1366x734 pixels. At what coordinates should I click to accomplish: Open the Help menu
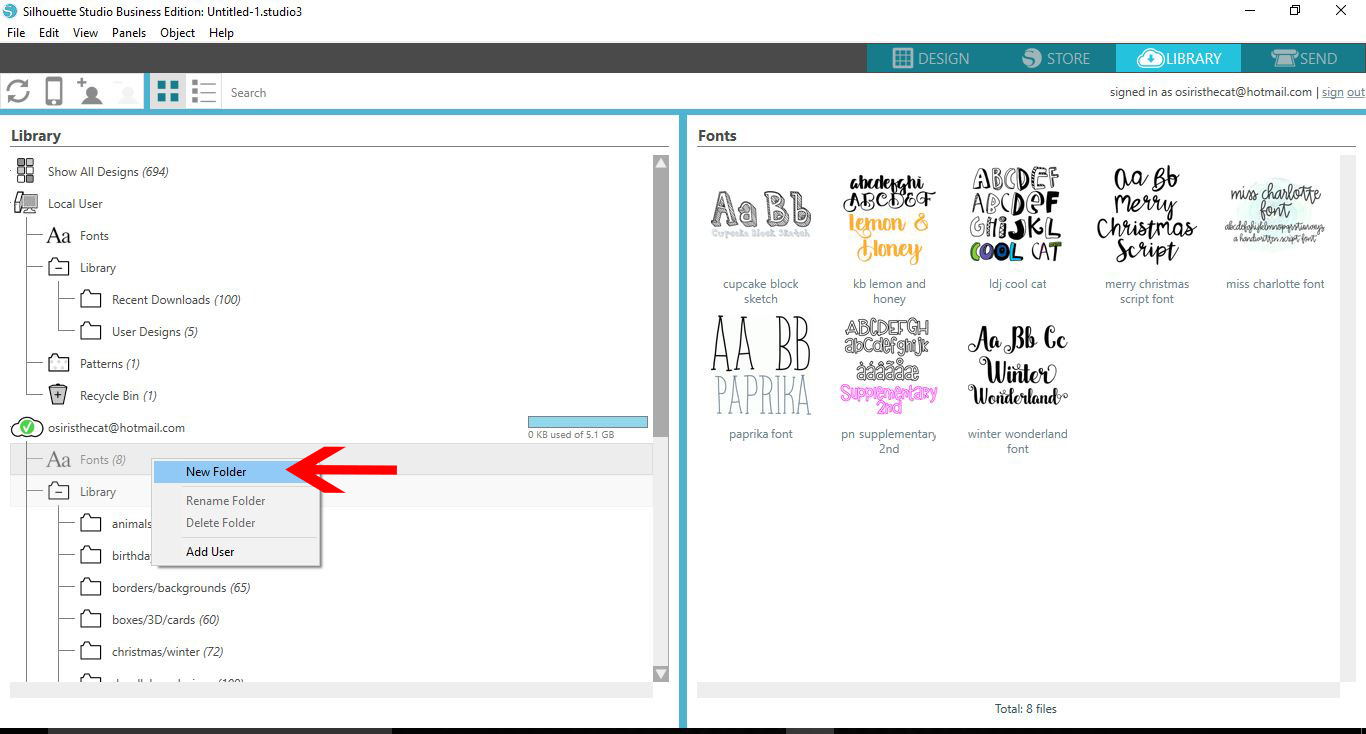coord(221,33)
